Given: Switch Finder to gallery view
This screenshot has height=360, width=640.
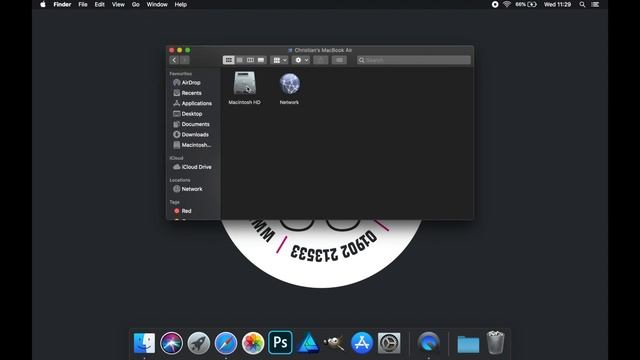Looking at the screenshot, I should pos(261,60).
